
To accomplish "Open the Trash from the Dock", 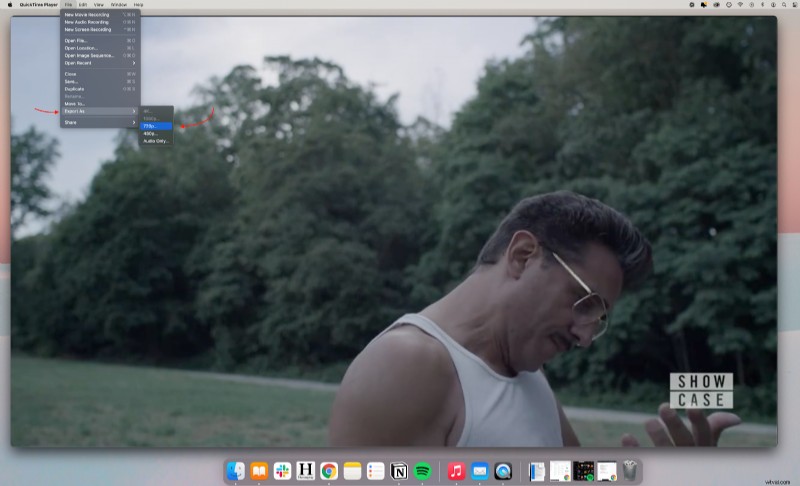I will click(x=630, y=471).
